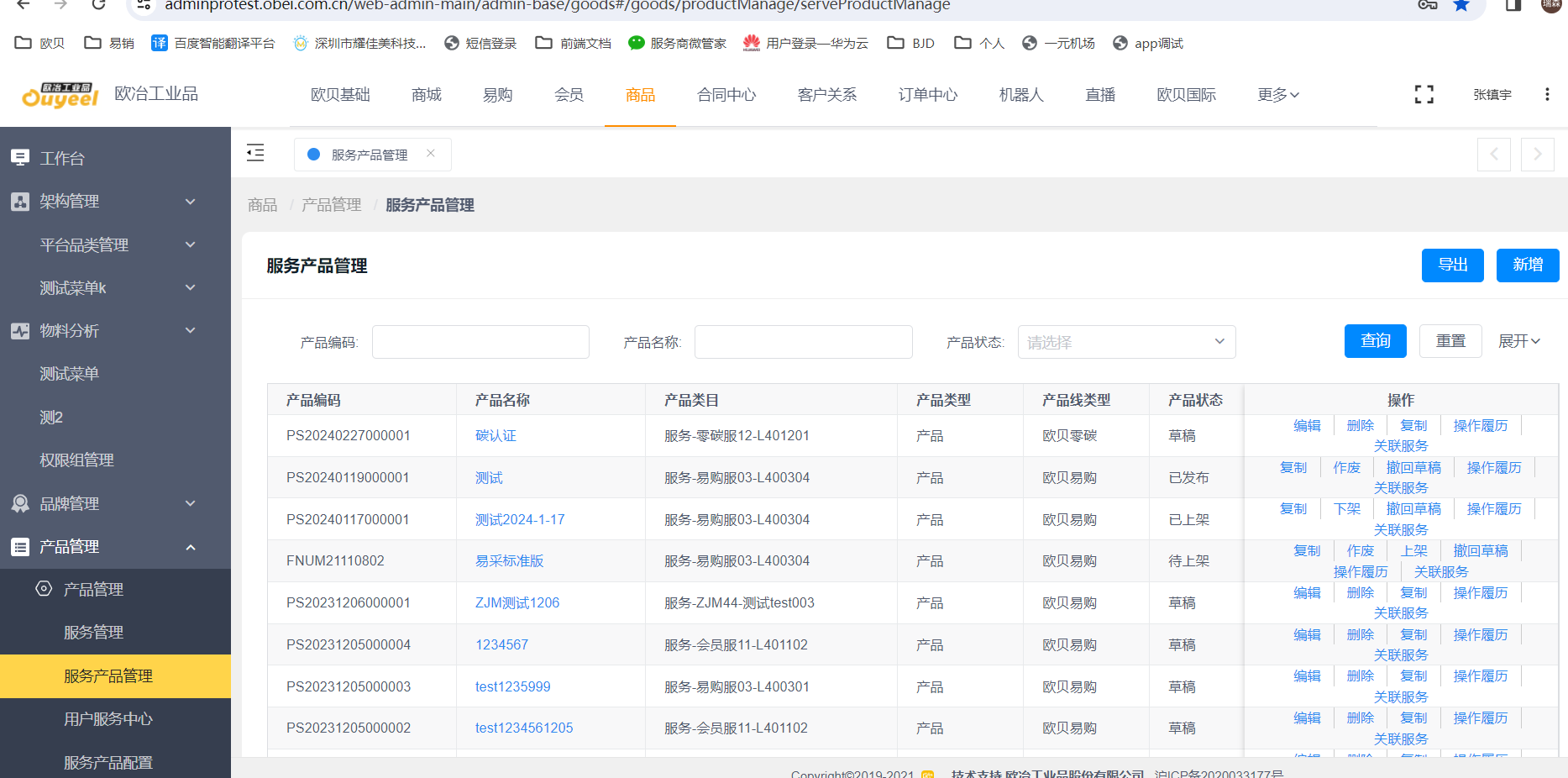Viewport: 1568px width, 778px height.
Task: Open the 欧贝 bookmark folder
Action: coord(40,43)
